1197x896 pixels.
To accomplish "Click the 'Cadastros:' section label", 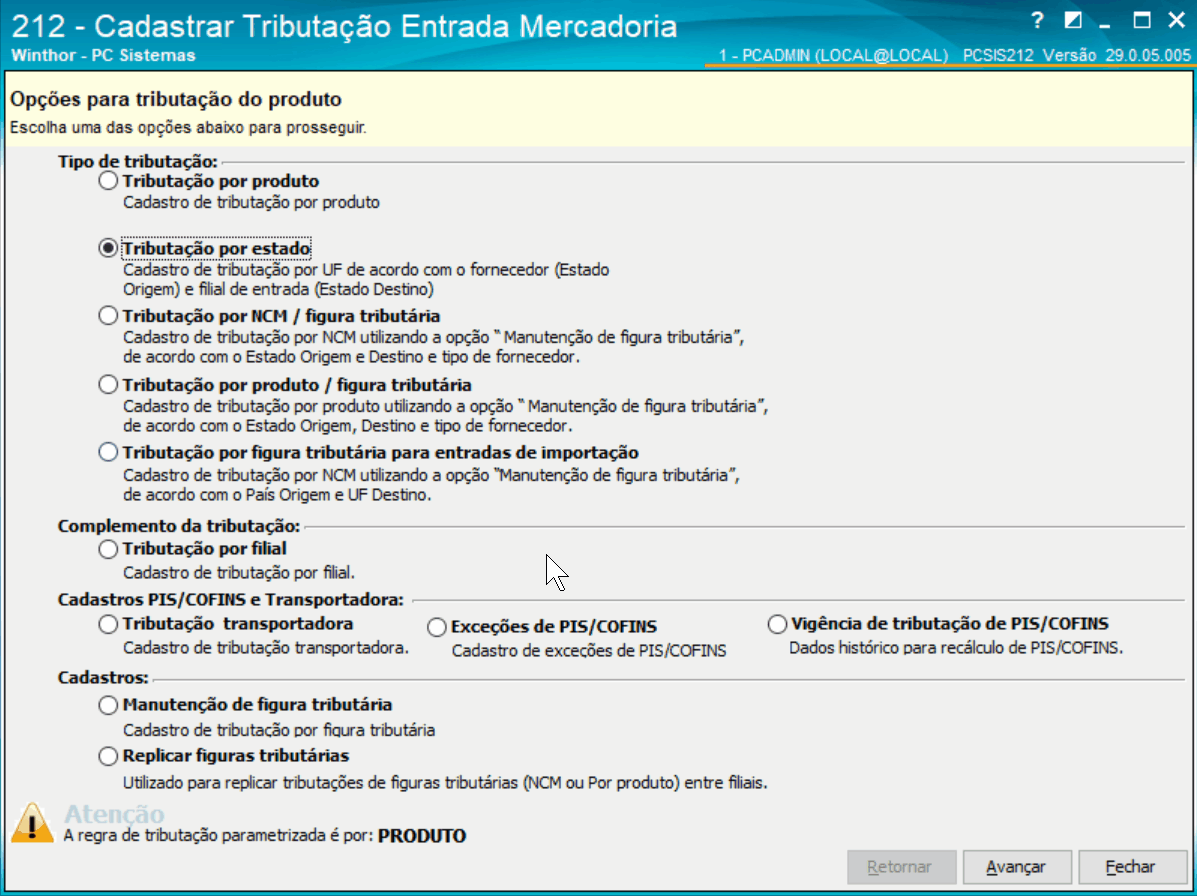I will [103, 678].
